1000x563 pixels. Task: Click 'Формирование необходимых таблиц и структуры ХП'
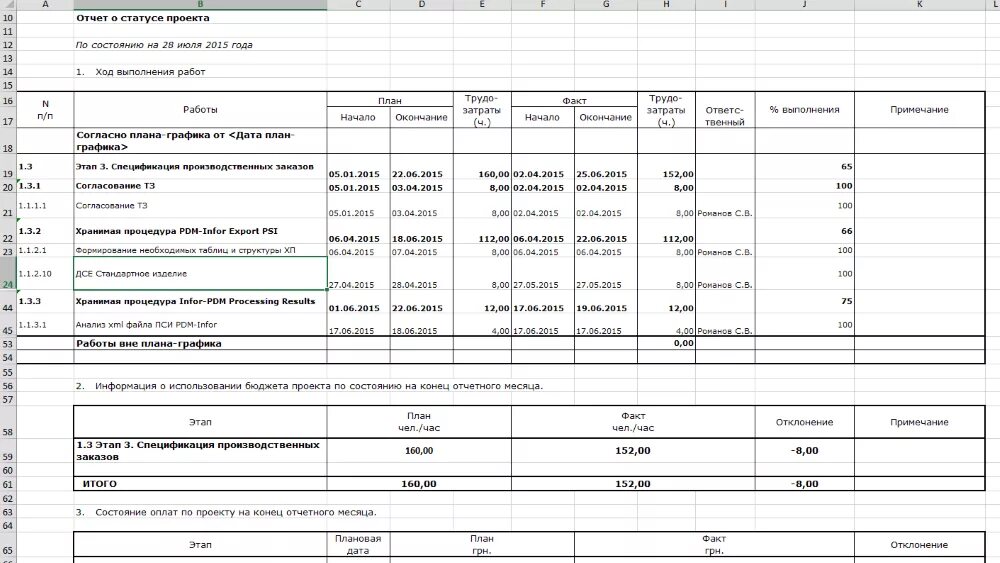(186, 251)
